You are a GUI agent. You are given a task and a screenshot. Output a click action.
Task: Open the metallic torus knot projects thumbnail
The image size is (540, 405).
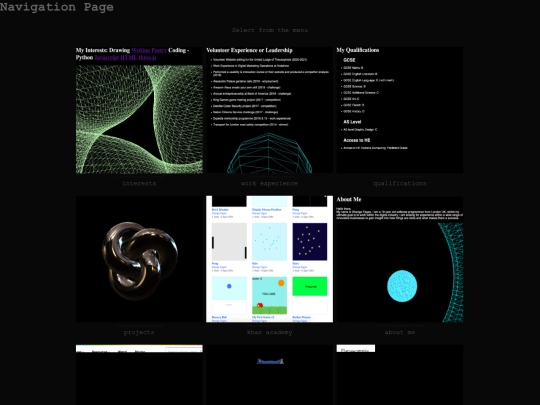point(140,260)
